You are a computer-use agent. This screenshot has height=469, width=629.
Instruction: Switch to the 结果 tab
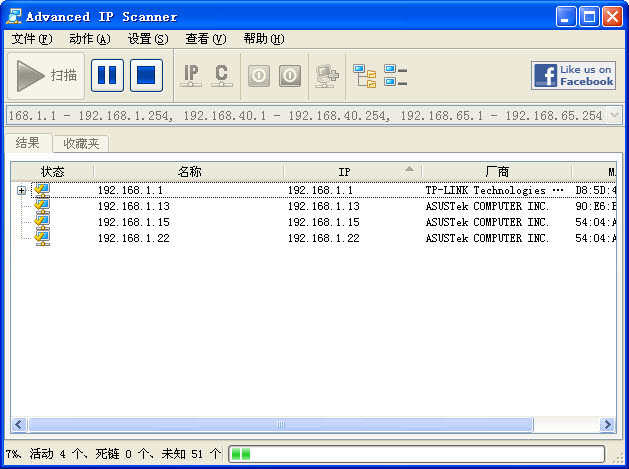tap(28, 143)
